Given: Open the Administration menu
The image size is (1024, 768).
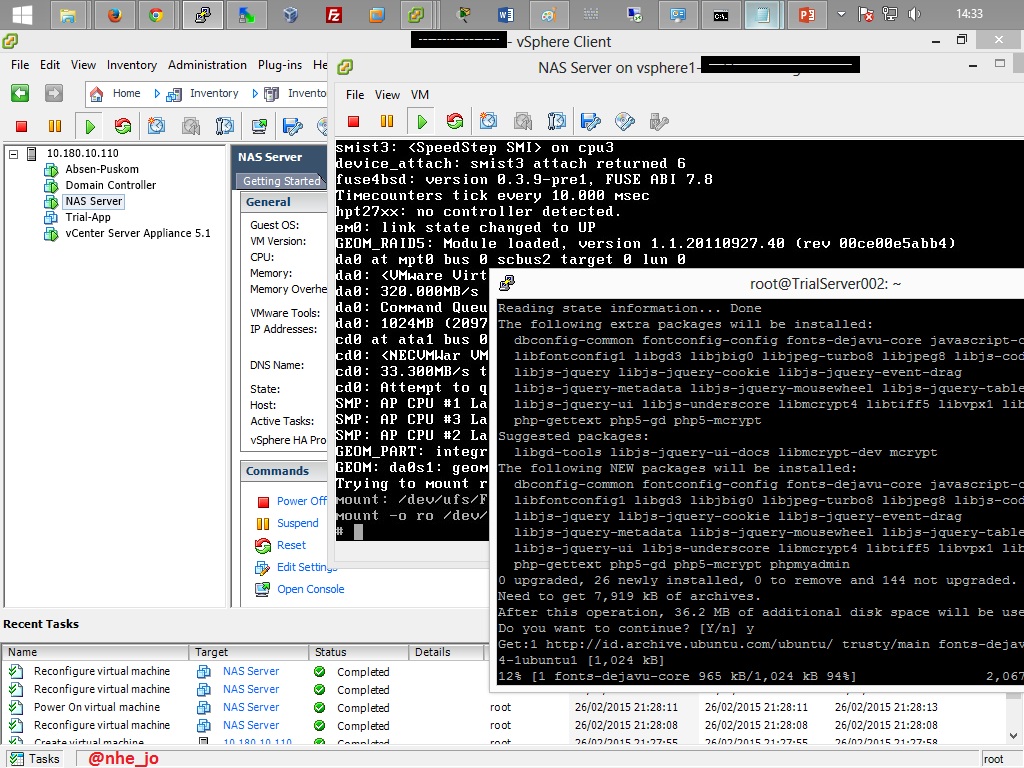Looking at the screenshot, I should (x=207, y=65).
